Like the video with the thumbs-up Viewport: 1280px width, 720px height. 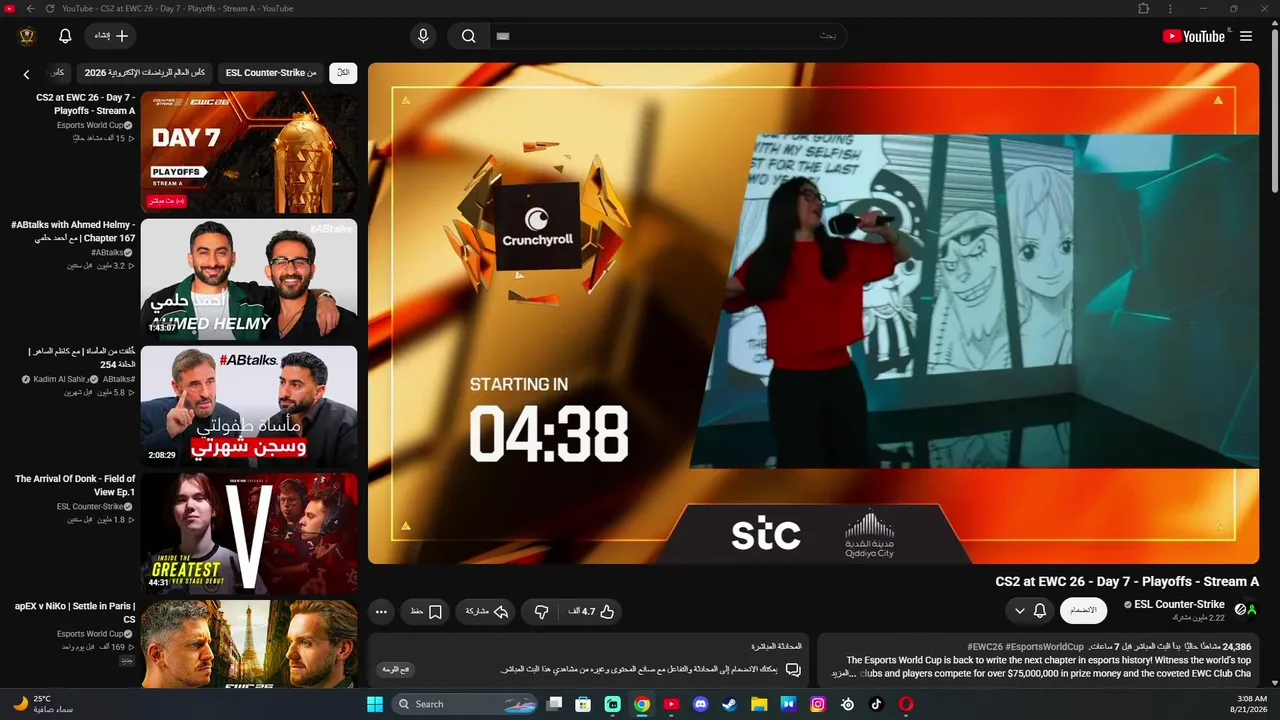tap(593, 611)
